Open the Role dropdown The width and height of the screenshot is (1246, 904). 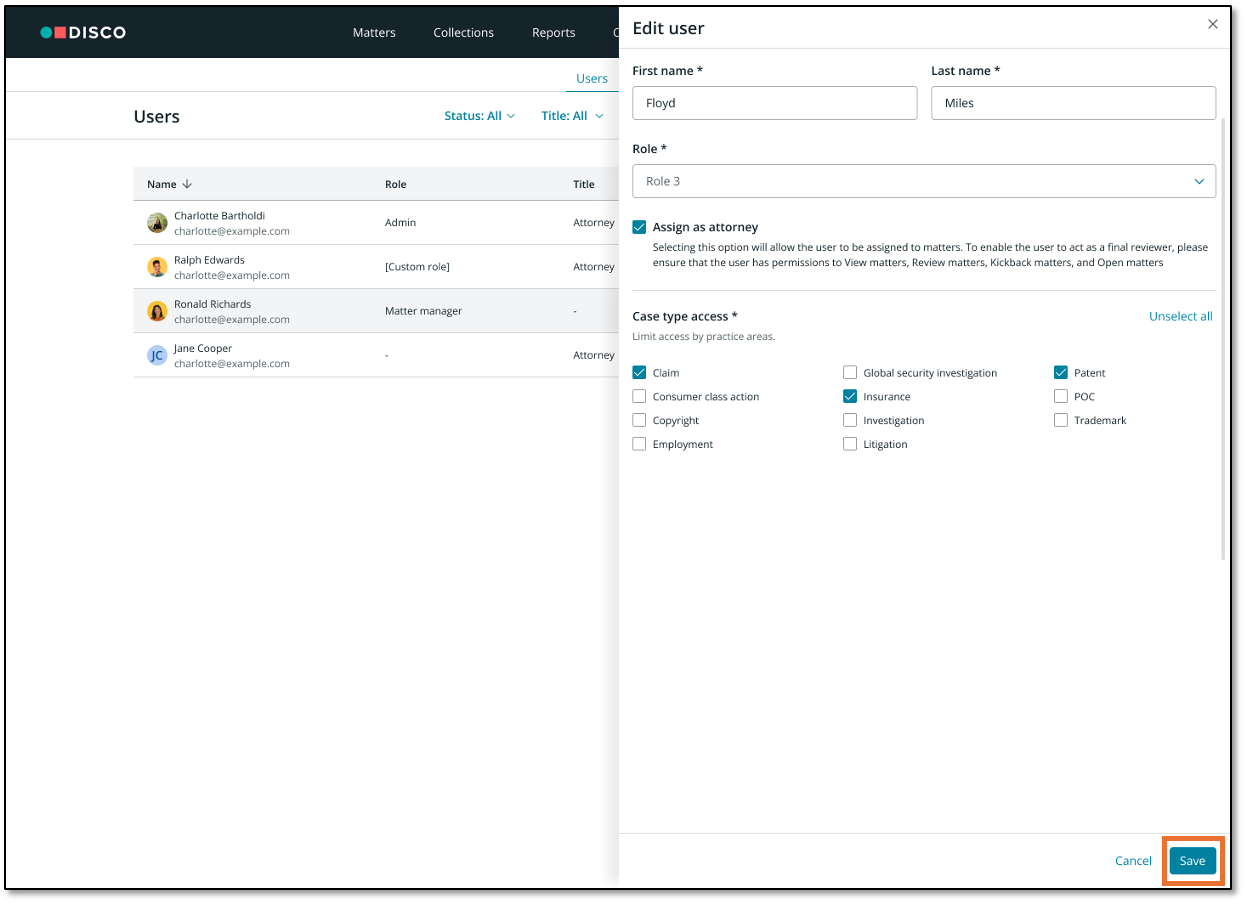[x=923, y=181]
